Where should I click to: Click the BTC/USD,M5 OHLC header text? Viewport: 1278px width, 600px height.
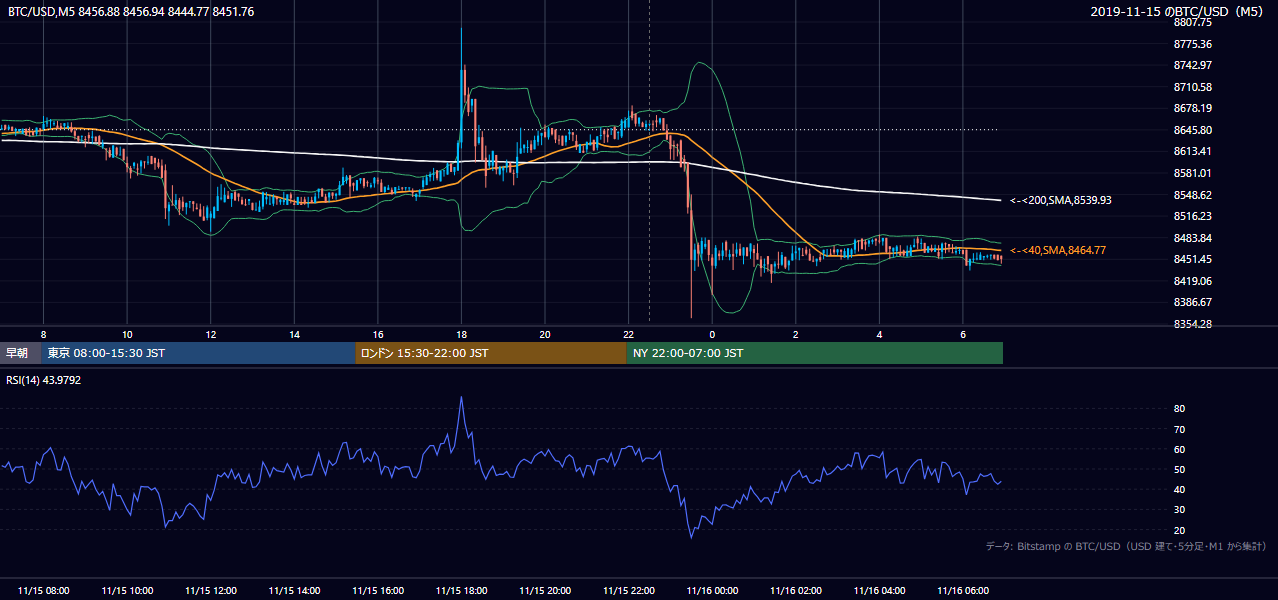coord(130,12)
